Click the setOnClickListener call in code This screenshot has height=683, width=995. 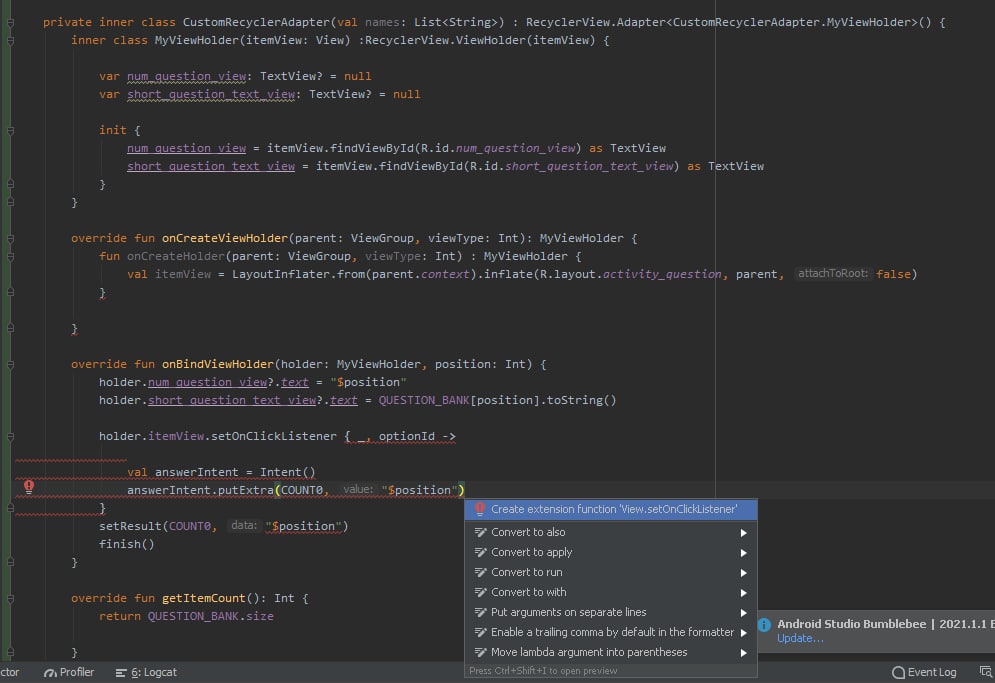click(x=273, y=437)
